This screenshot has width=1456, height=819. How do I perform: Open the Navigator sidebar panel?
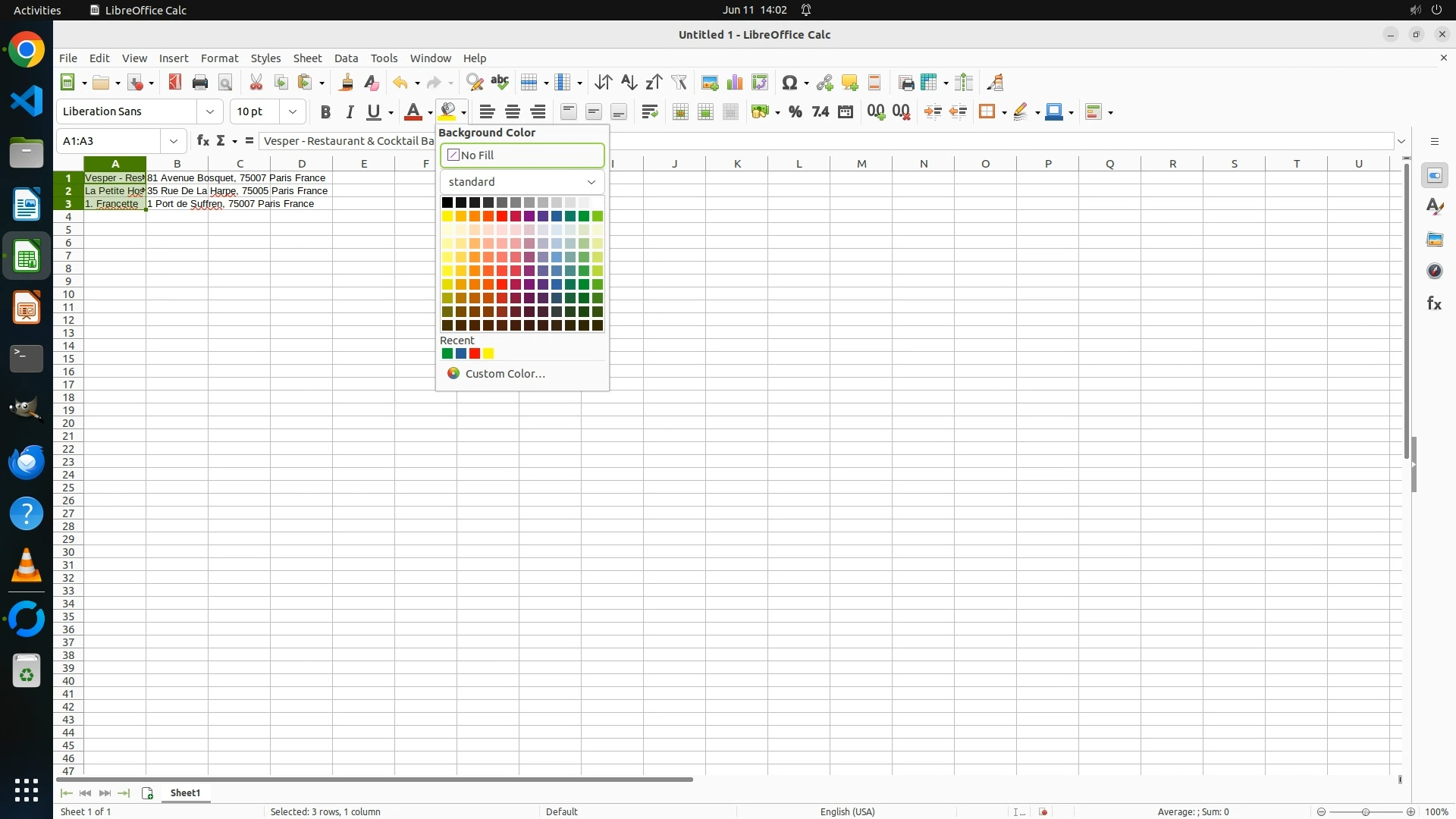[x=1434, y=271]
